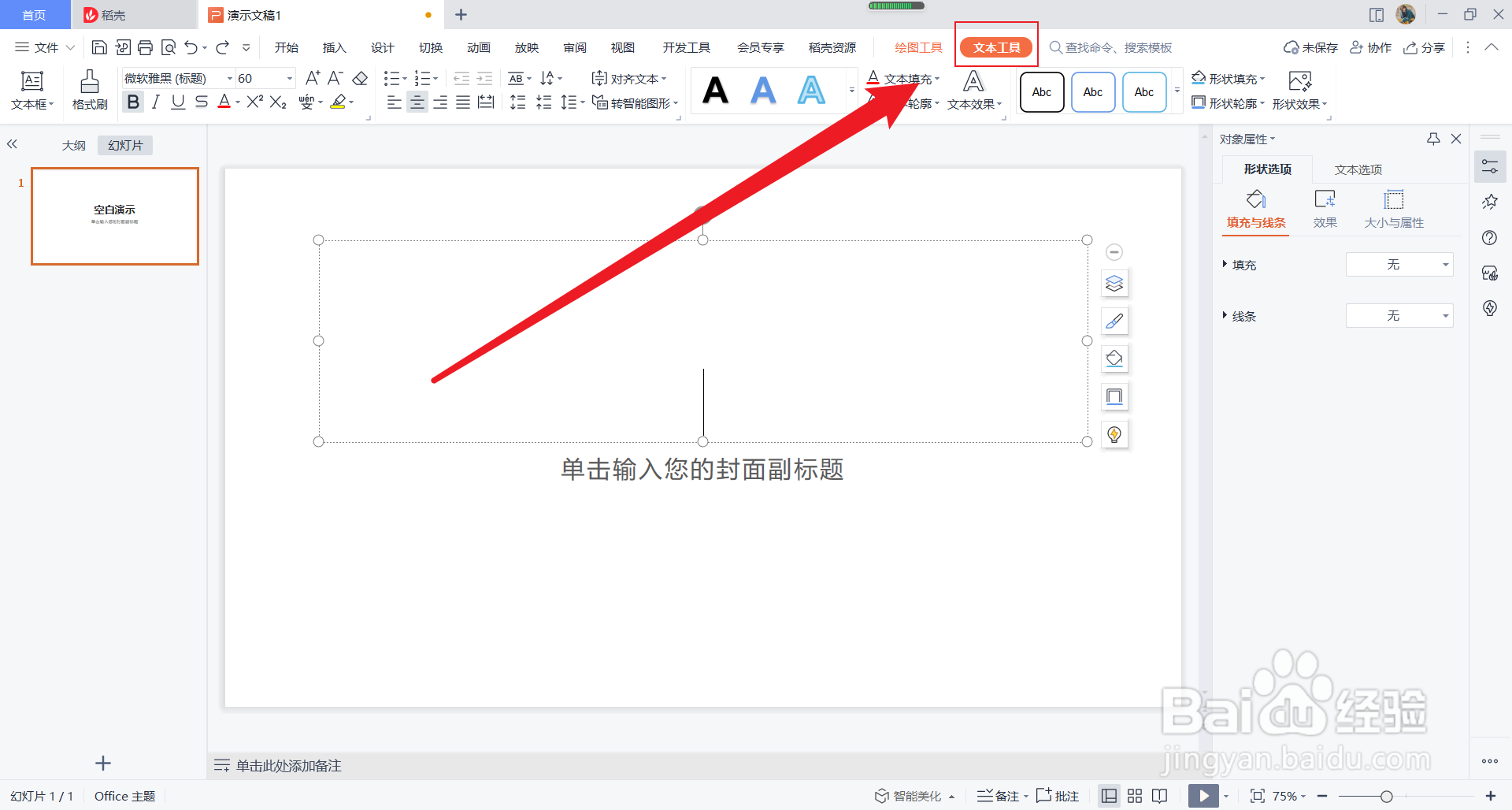
Task: Click the undo arrow icon
Action: [191, 47]
